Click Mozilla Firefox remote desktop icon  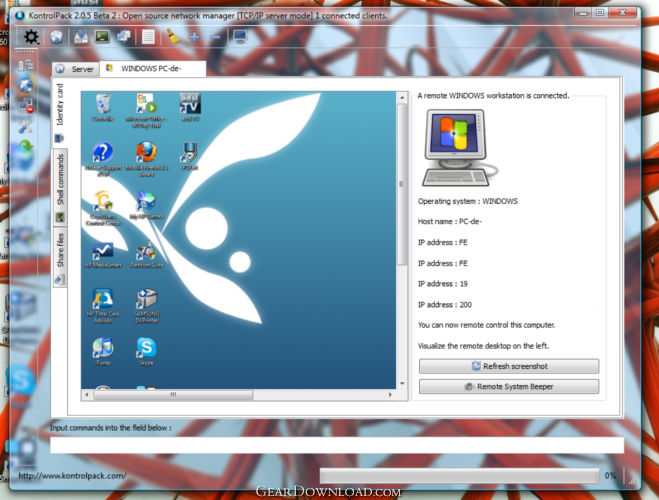146,159
